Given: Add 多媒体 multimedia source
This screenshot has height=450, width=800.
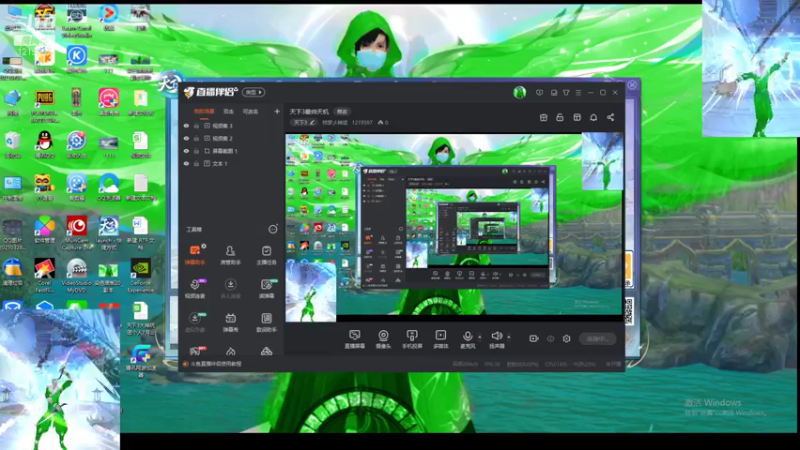Looking at the screenshot, I should pyautogui.click(x=440, y=339).
